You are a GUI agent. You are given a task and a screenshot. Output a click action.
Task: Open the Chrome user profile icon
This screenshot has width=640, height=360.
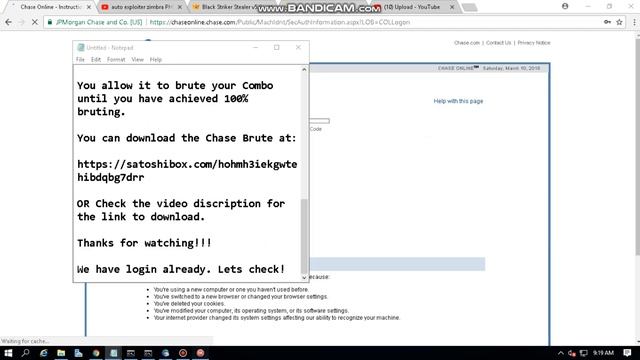pyautogui.click(x=565, y=6)
